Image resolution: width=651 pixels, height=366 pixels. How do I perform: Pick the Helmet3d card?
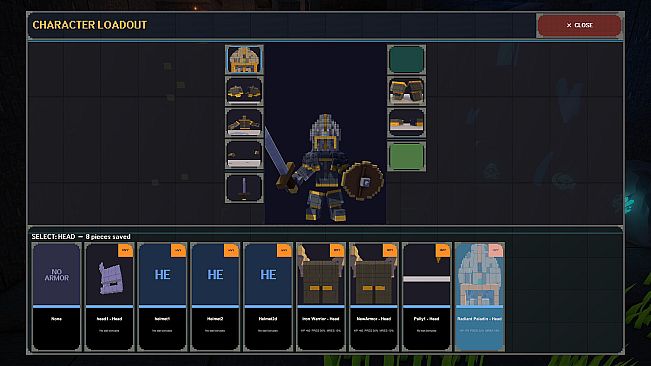coord(268,297)
